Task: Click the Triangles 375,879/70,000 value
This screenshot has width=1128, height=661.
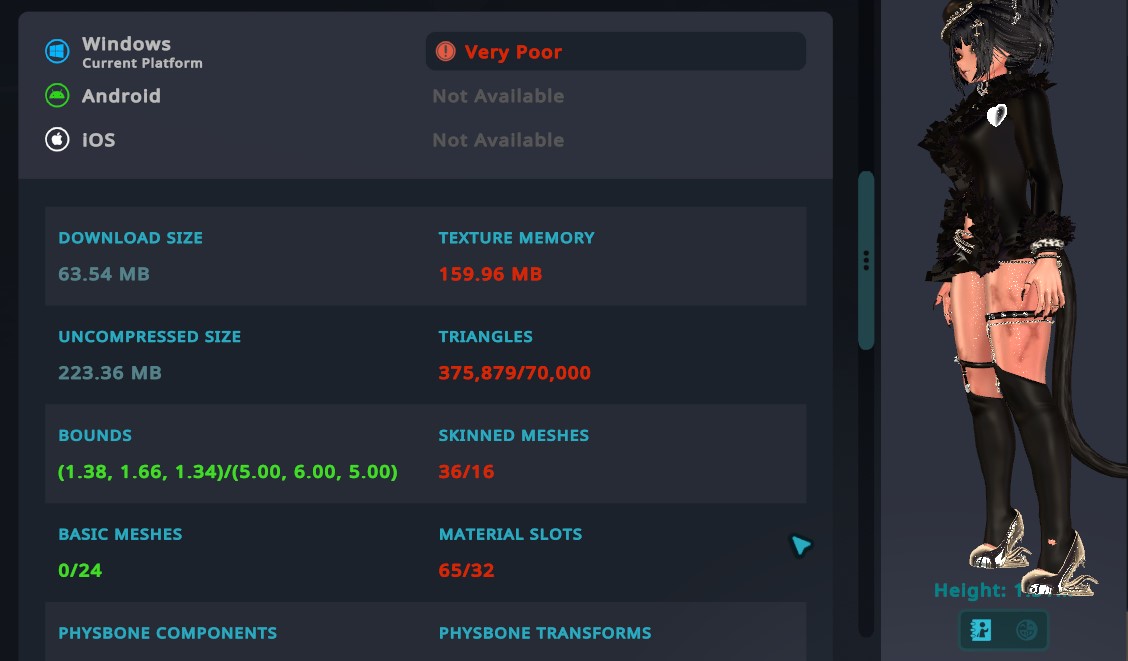Action: coord(514,373)
